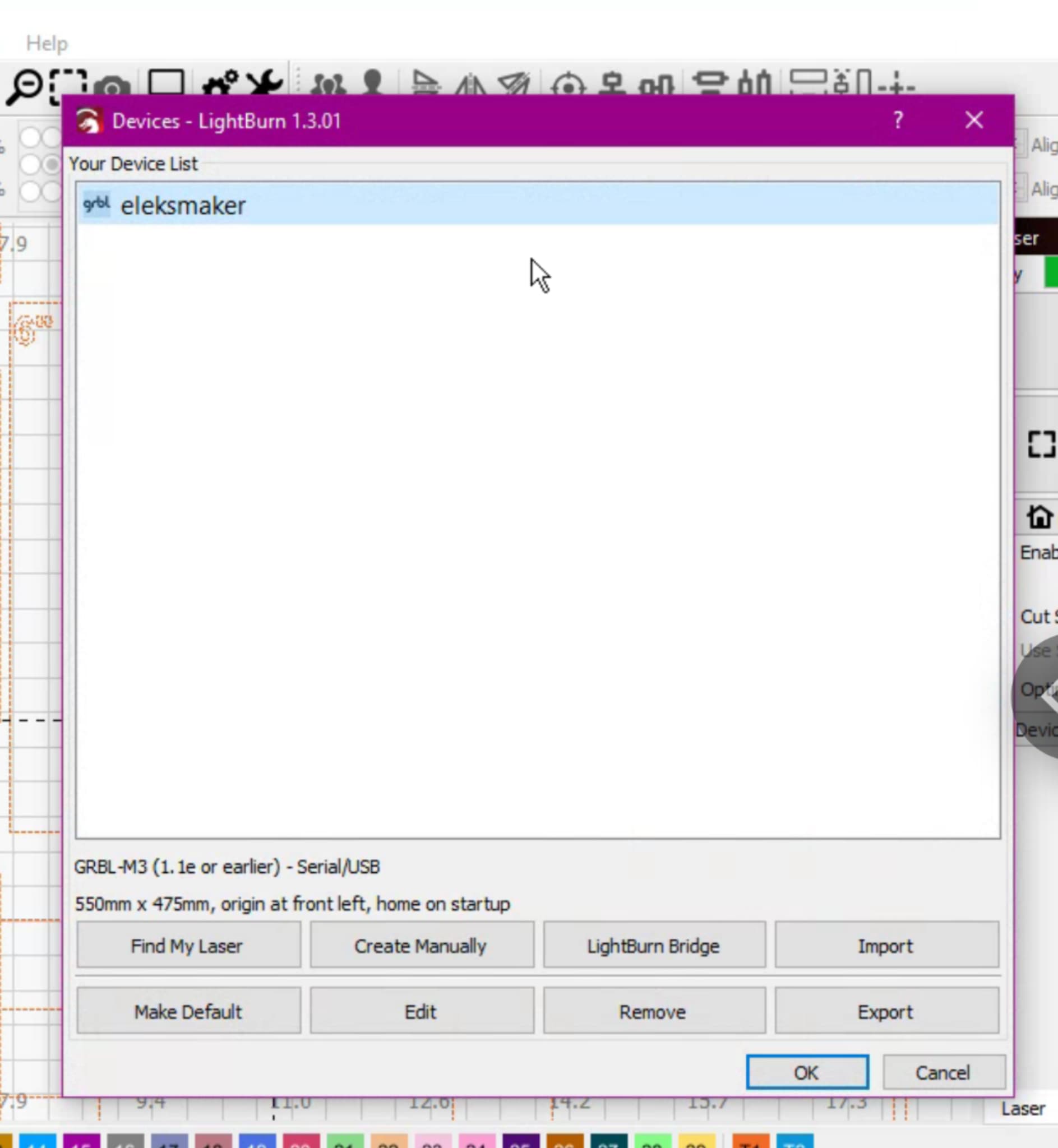Open Device Settings wrench and screwdriver icon
Image resolution: width=1058 pixels, height=1148 pixels.
tap(264, 82)
